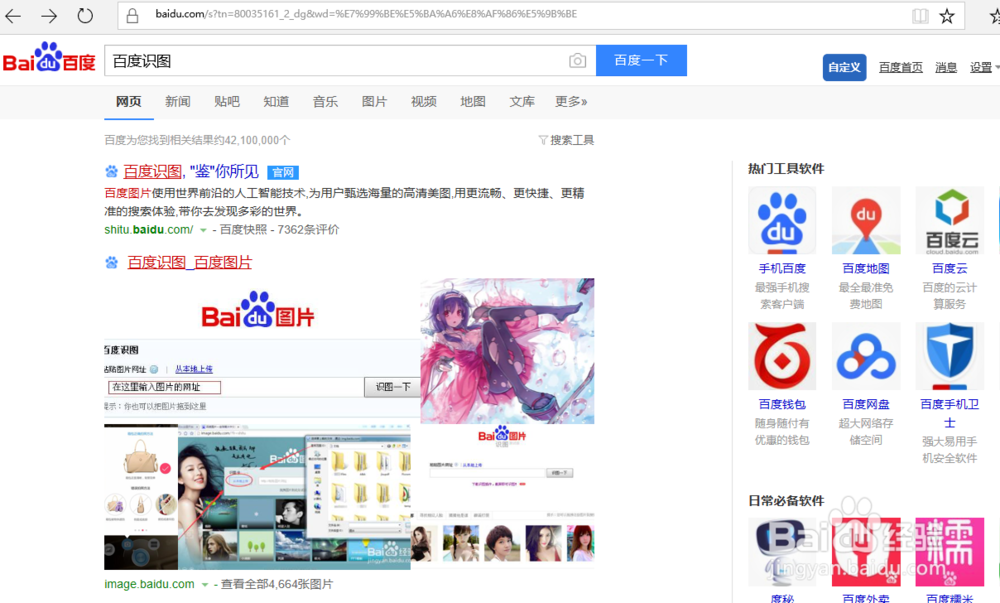Click the paw icon beside 百度识图,"鉴"你所见
The width and height of the screenshot is (1000, 603).
point(112,171)
